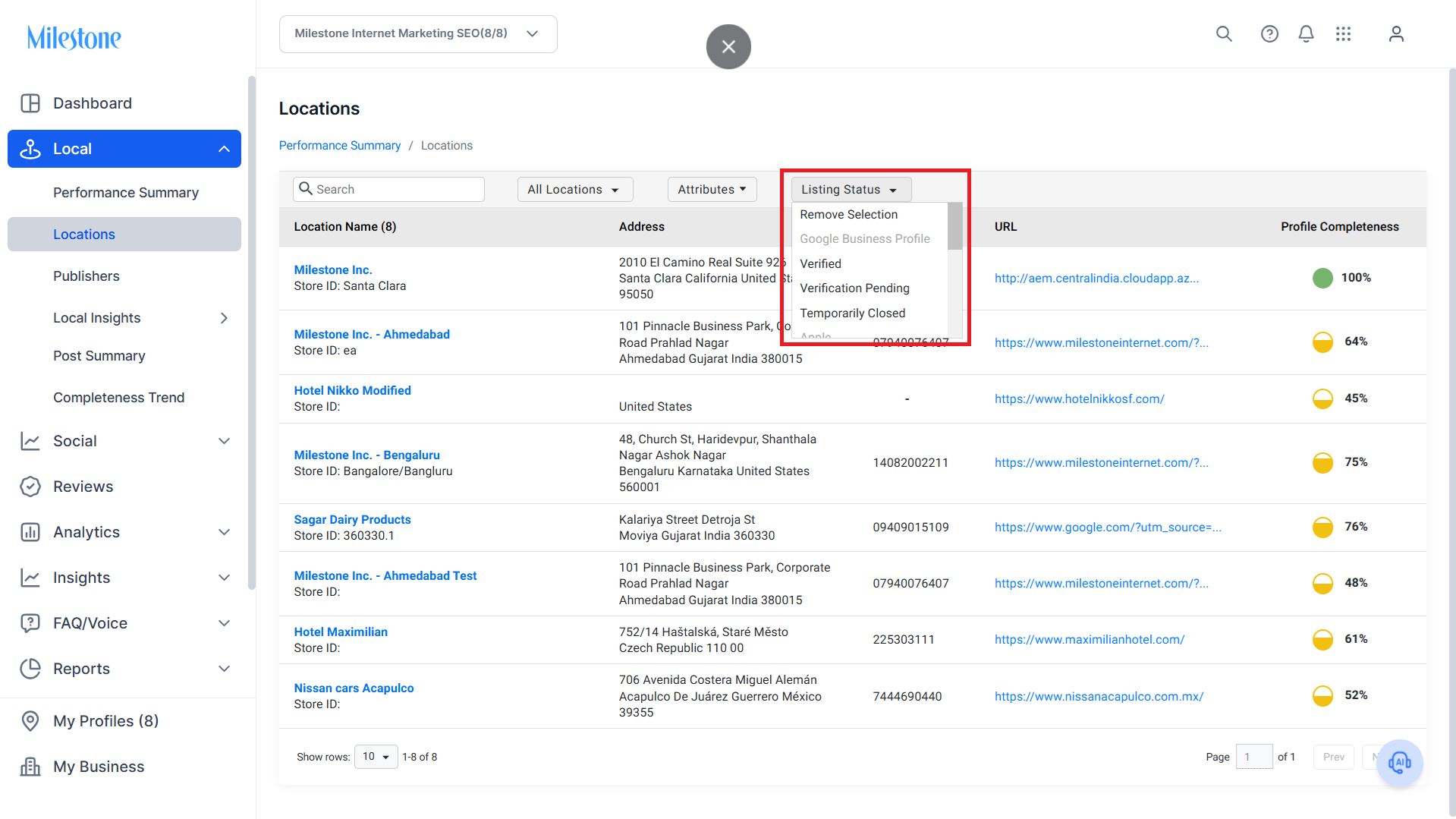1456x819 pixels.
Task: Click the 45% profile completeness indicator
Action: tap(1322, 398)
